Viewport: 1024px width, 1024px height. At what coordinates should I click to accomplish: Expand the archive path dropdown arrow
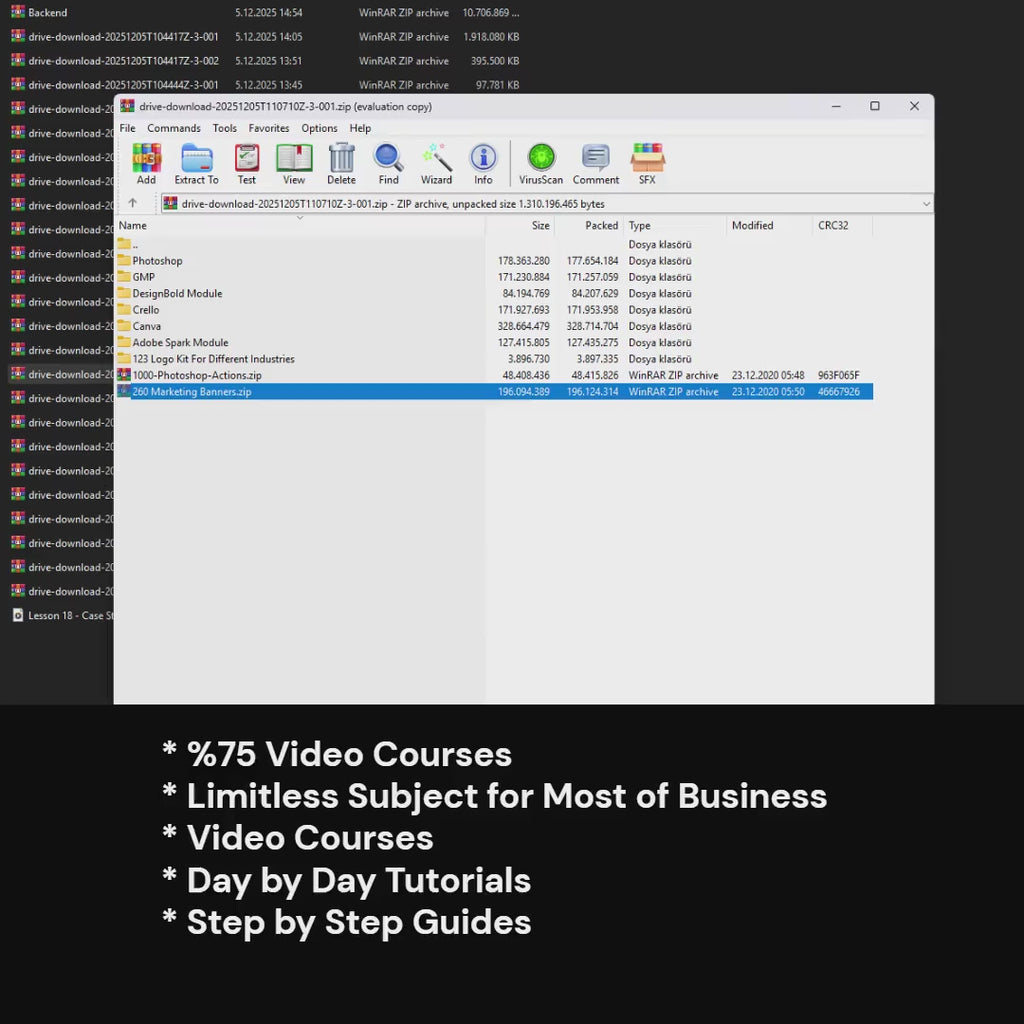(925, 204)
